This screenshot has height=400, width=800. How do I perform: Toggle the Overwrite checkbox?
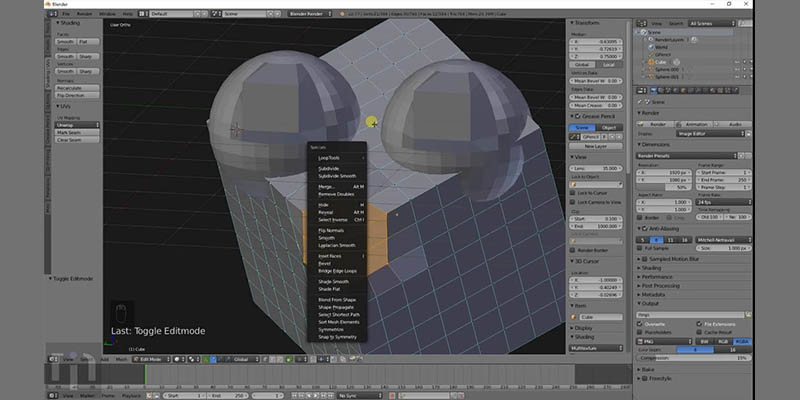coord(640,324)
